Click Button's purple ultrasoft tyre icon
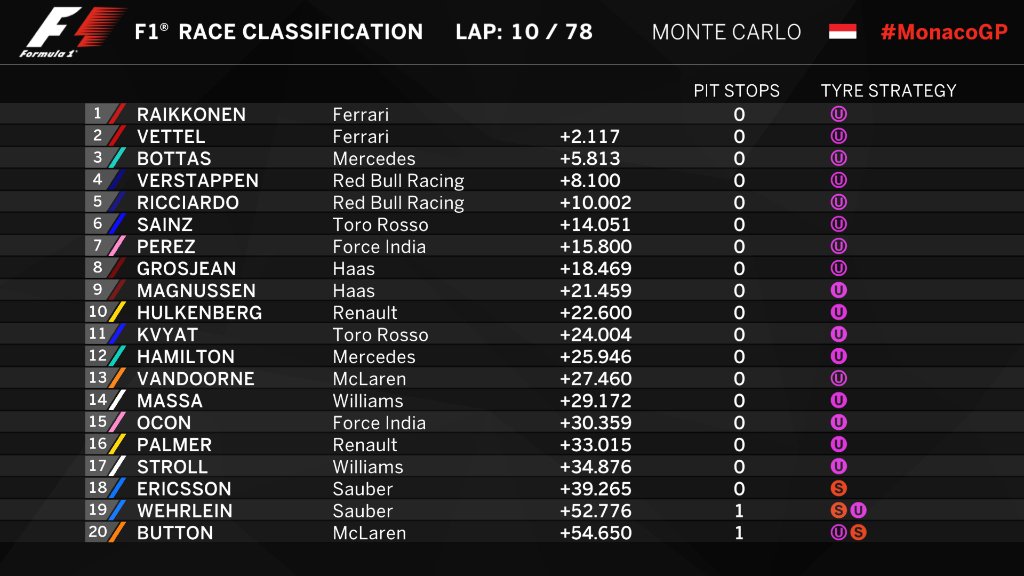Image resolution: width=1024 pixels, height=576 pixels. point(839,533)
